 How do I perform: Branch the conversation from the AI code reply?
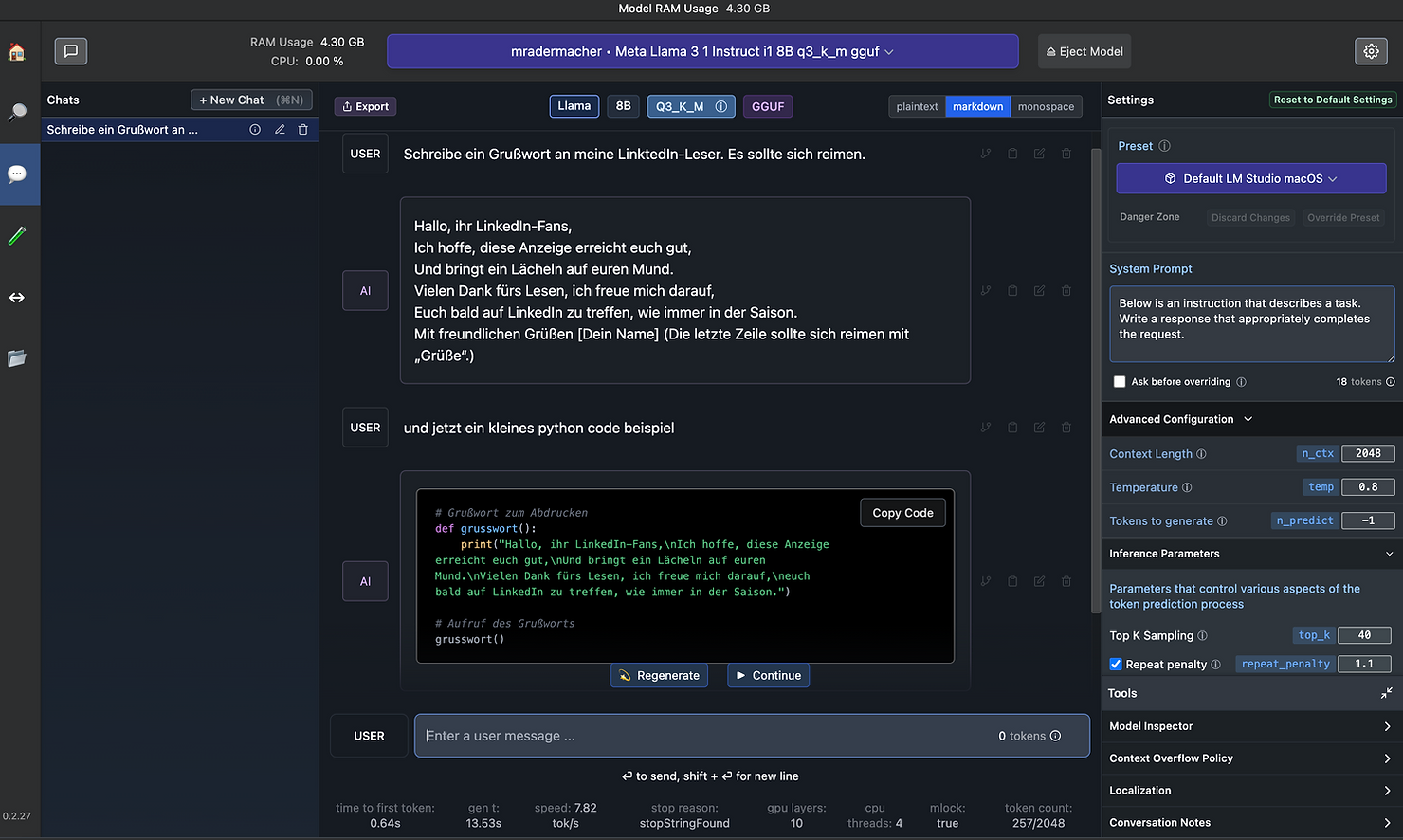coord(986,581)
